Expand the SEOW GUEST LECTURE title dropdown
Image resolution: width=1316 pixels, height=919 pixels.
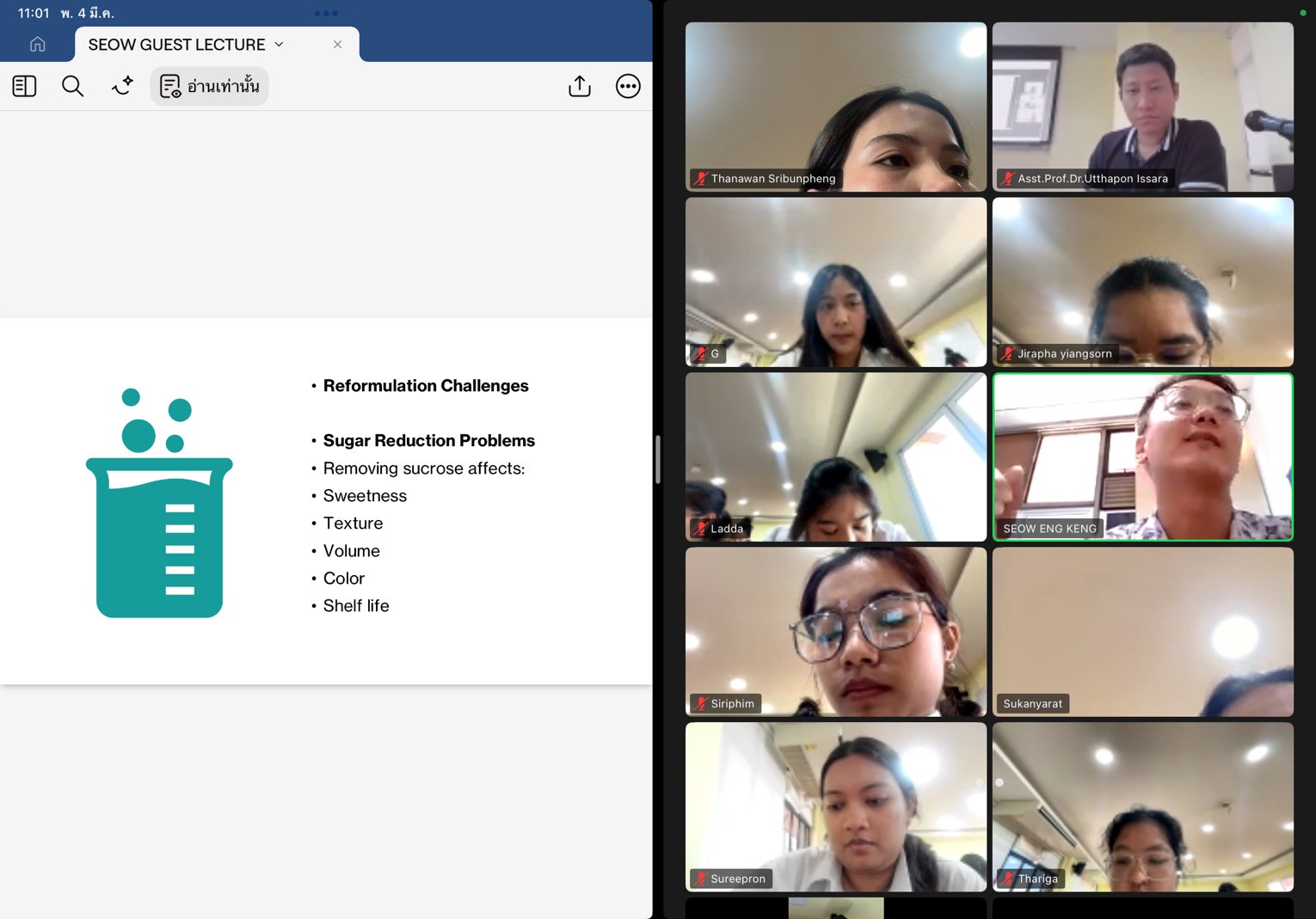pos(279,44)
